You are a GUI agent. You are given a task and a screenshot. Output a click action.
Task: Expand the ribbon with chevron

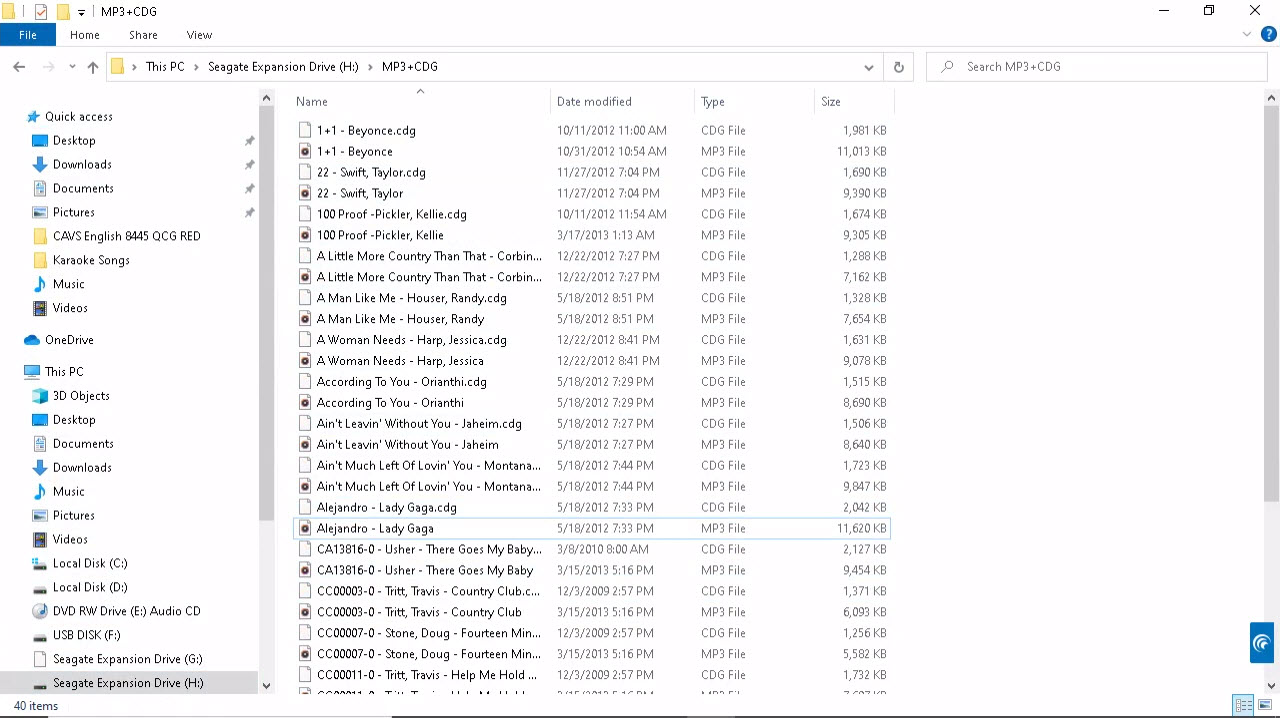click(1247, 35)
